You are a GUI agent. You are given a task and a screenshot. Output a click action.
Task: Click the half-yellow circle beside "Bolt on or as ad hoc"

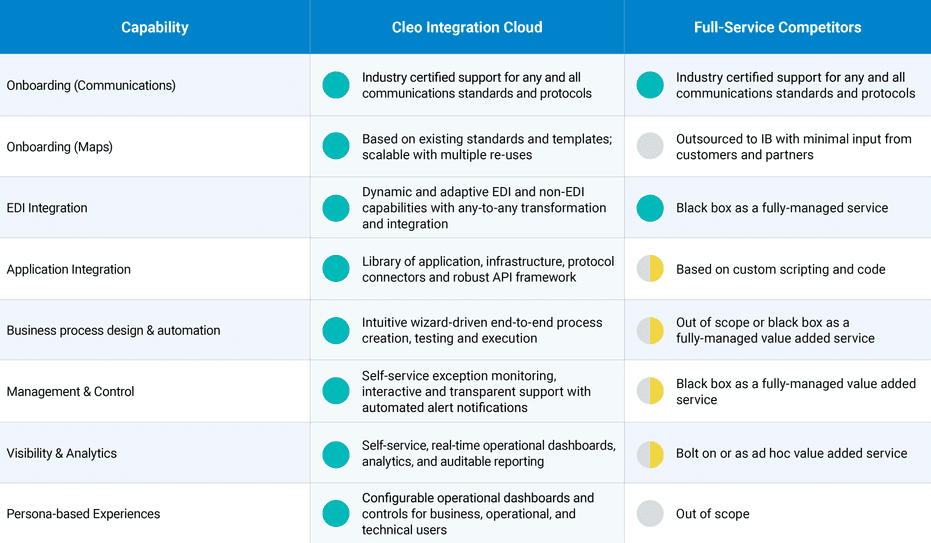(x=650, y=454)
